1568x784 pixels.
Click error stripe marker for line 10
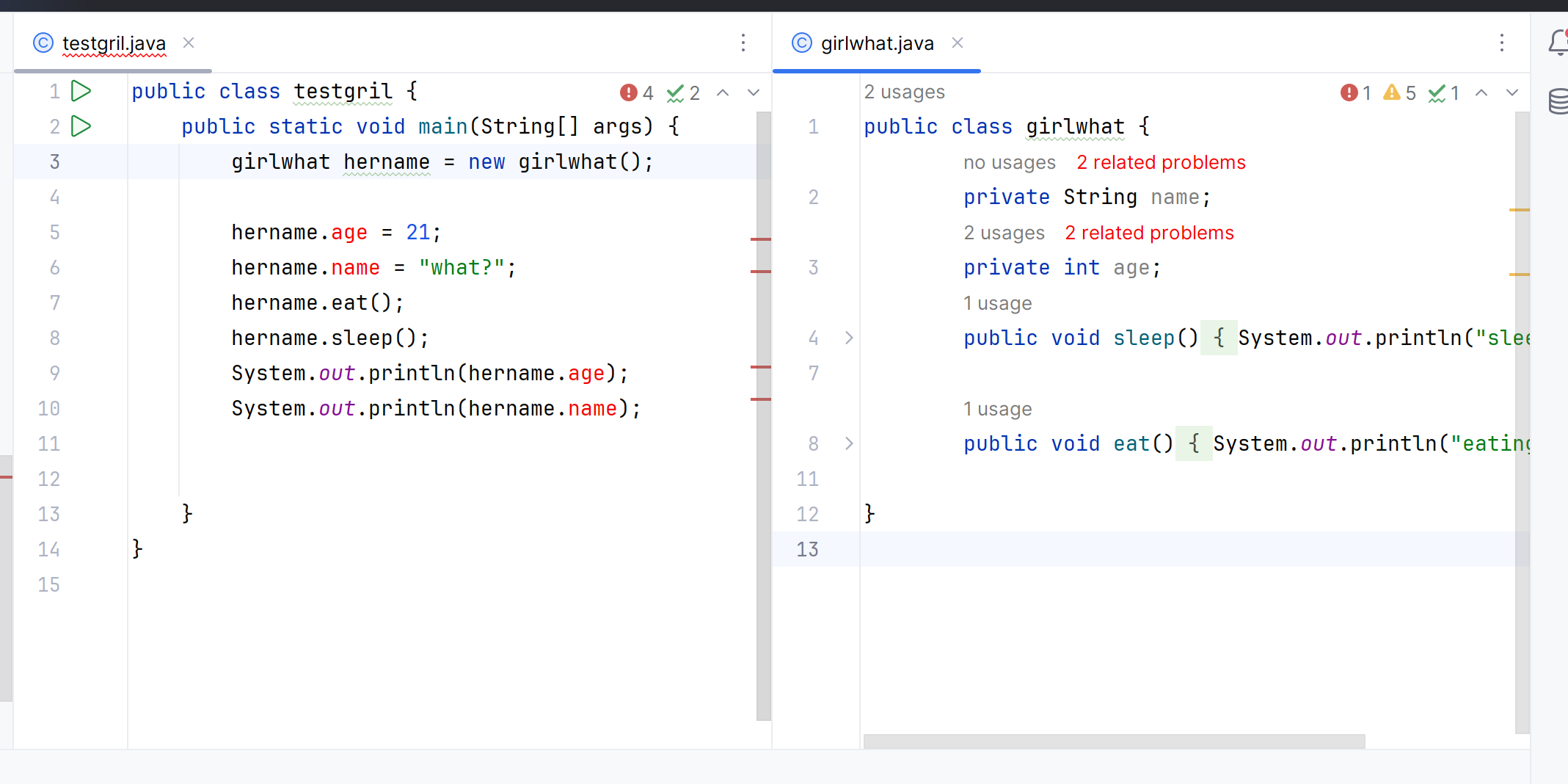761,399
